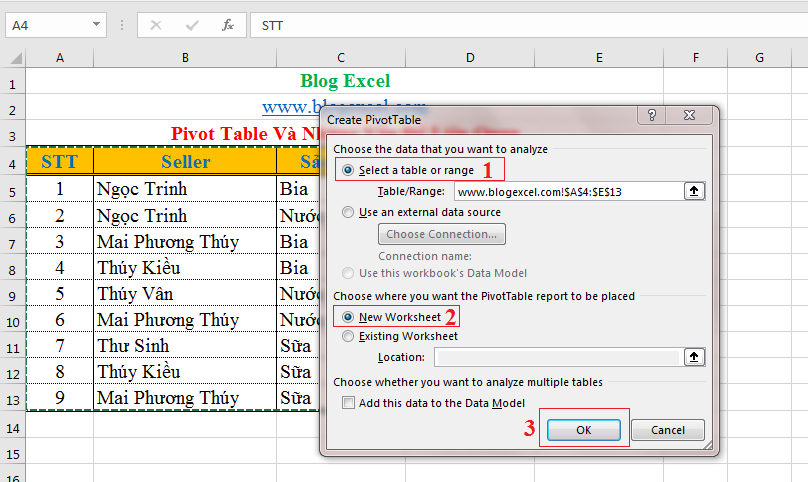Select column C header
The image size is (808, 482).
[341, 58]
